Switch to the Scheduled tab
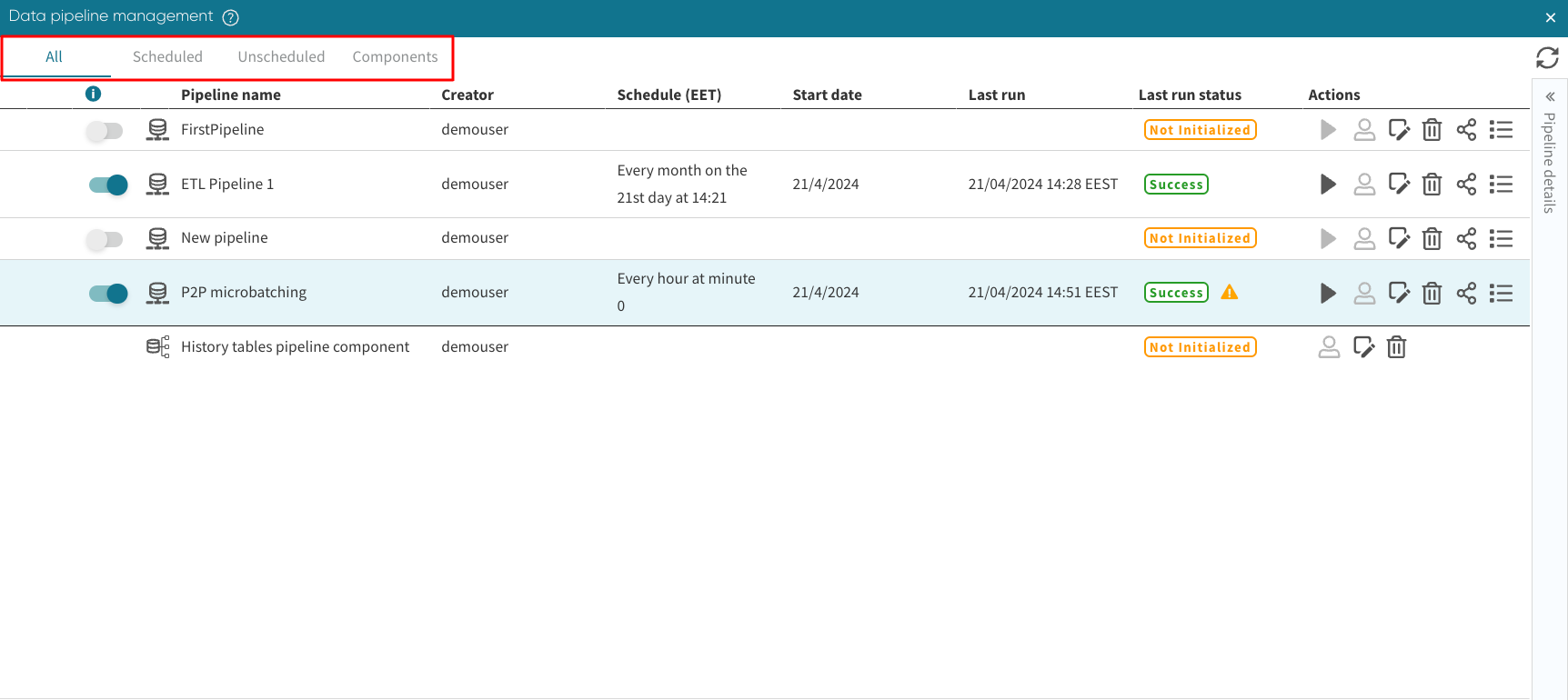1568x700 pixels. [167, 56]
